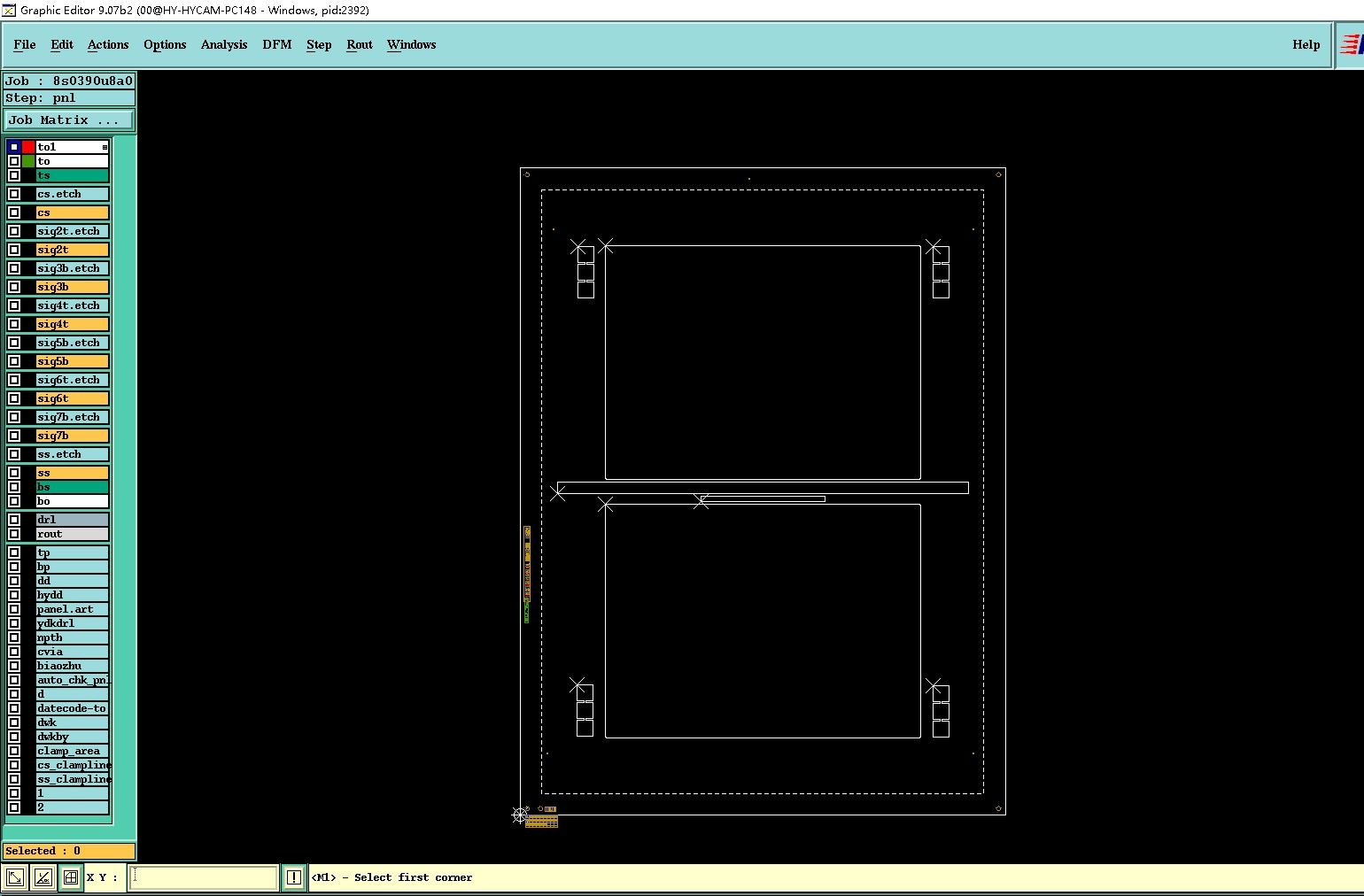
Task: Open the Help menu
Action: click(1306, 44)
